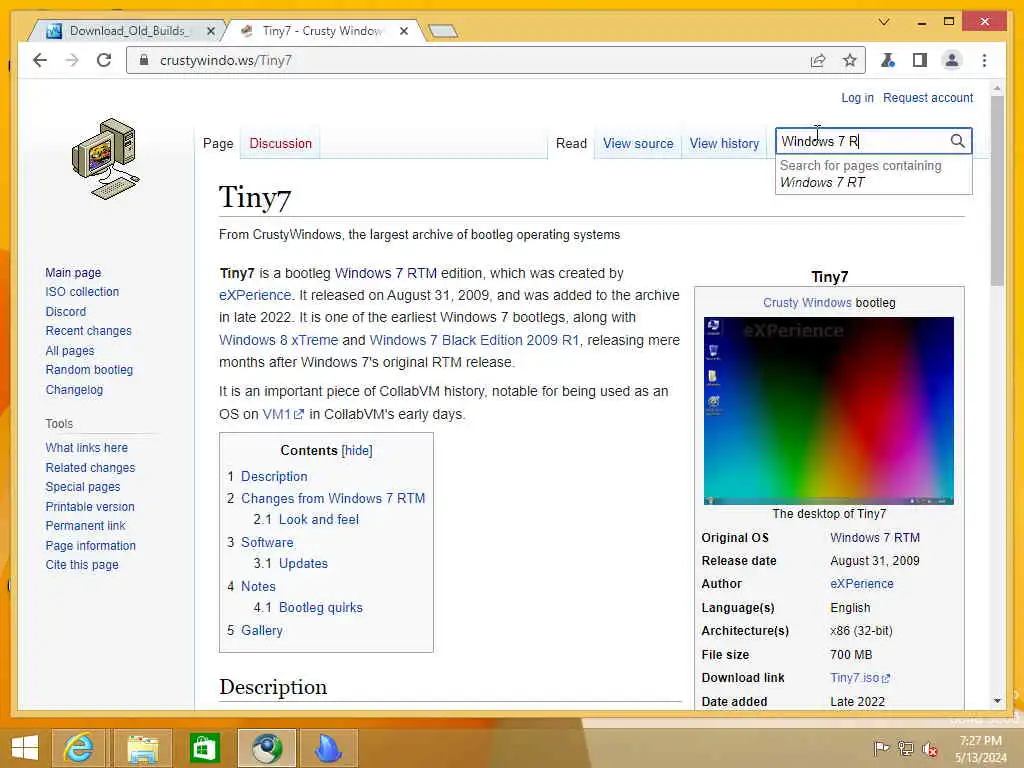Viewport: 1024px width, 768px height.
Task: Switch to the Download_Old_Builds tab
Action: [x=131, y=31]
